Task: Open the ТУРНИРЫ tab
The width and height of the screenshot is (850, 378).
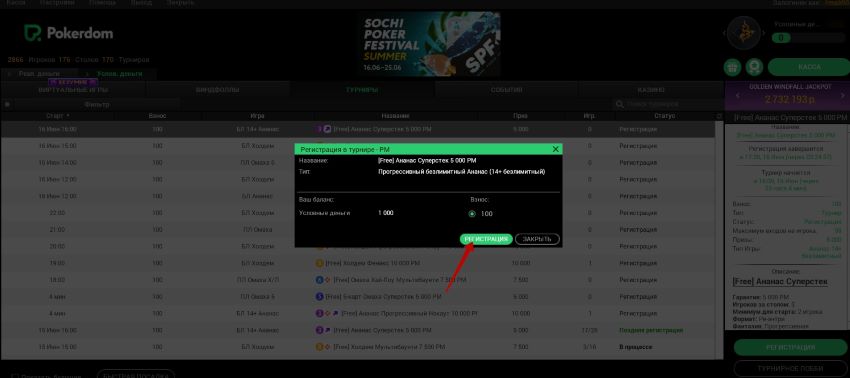Action: pyautogui.click(x=362, y=90)
